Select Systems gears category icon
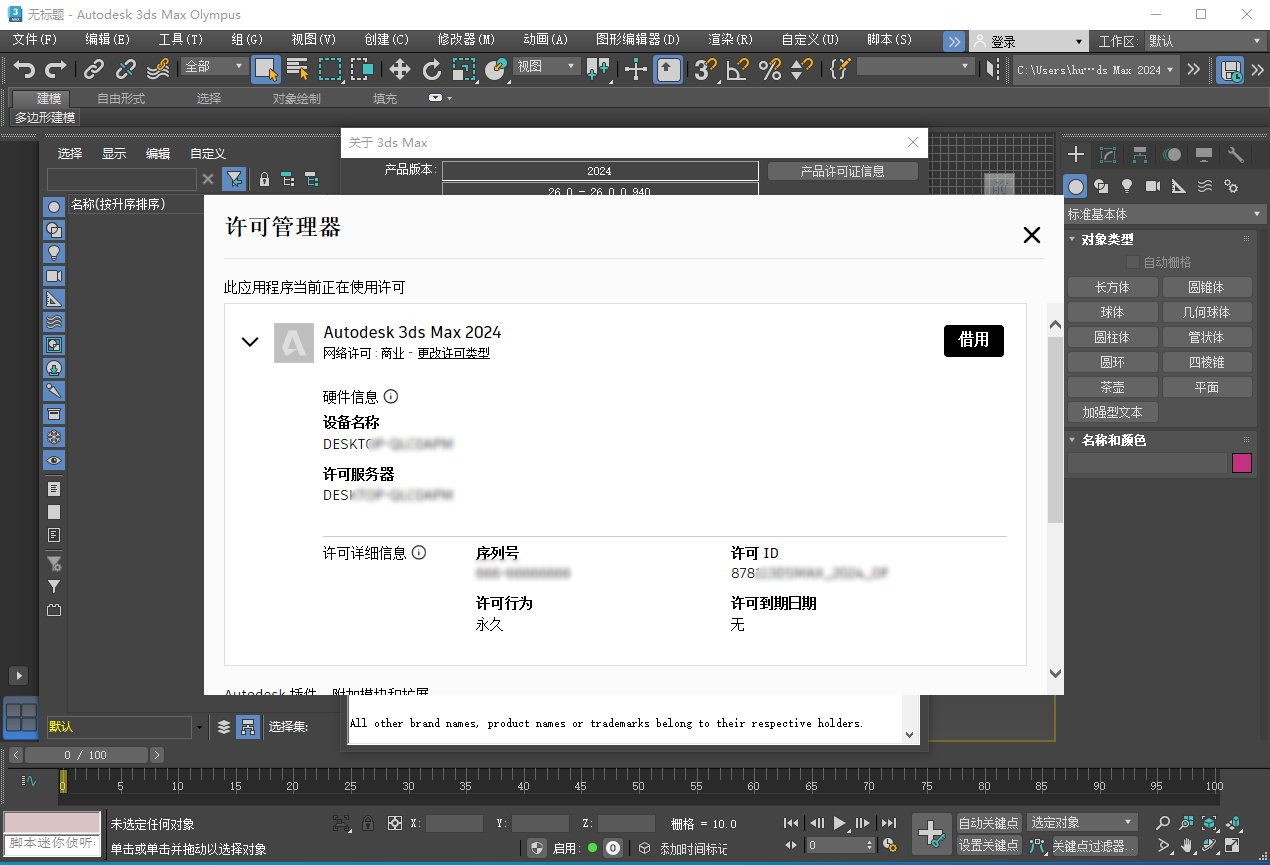 point(1231,186)
